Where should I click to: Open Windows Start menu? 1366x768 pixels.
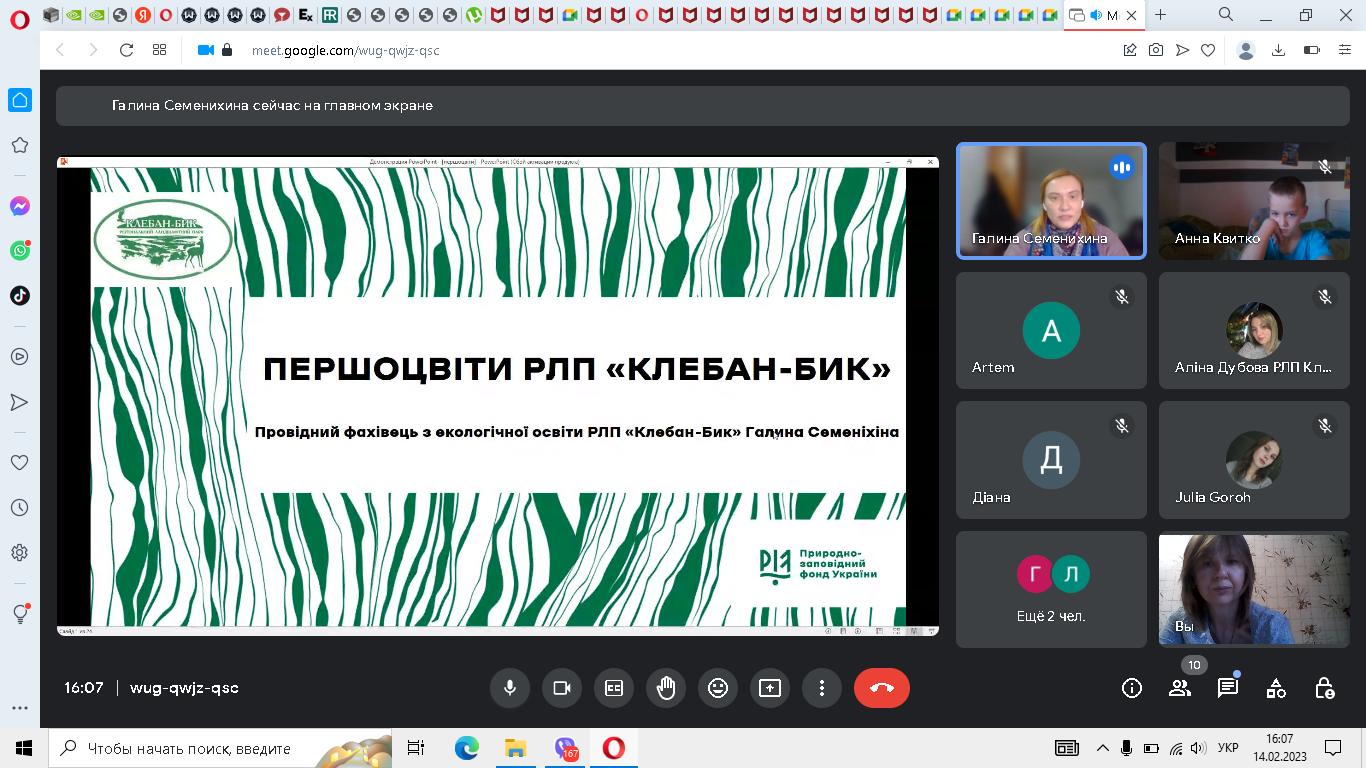(x=23, y=748)
